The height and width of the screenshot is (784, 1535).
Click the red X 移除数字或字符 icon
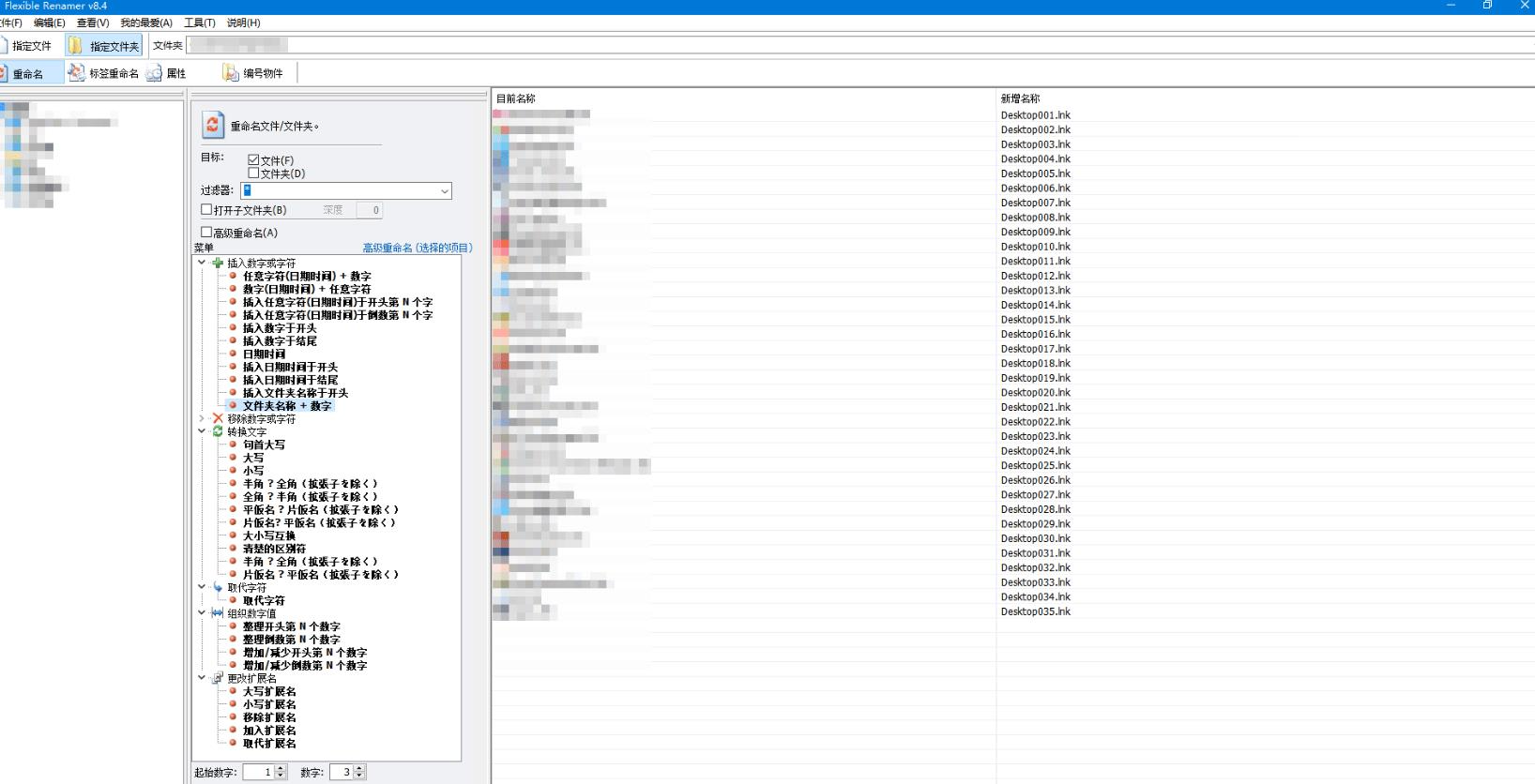pos(218,419)
